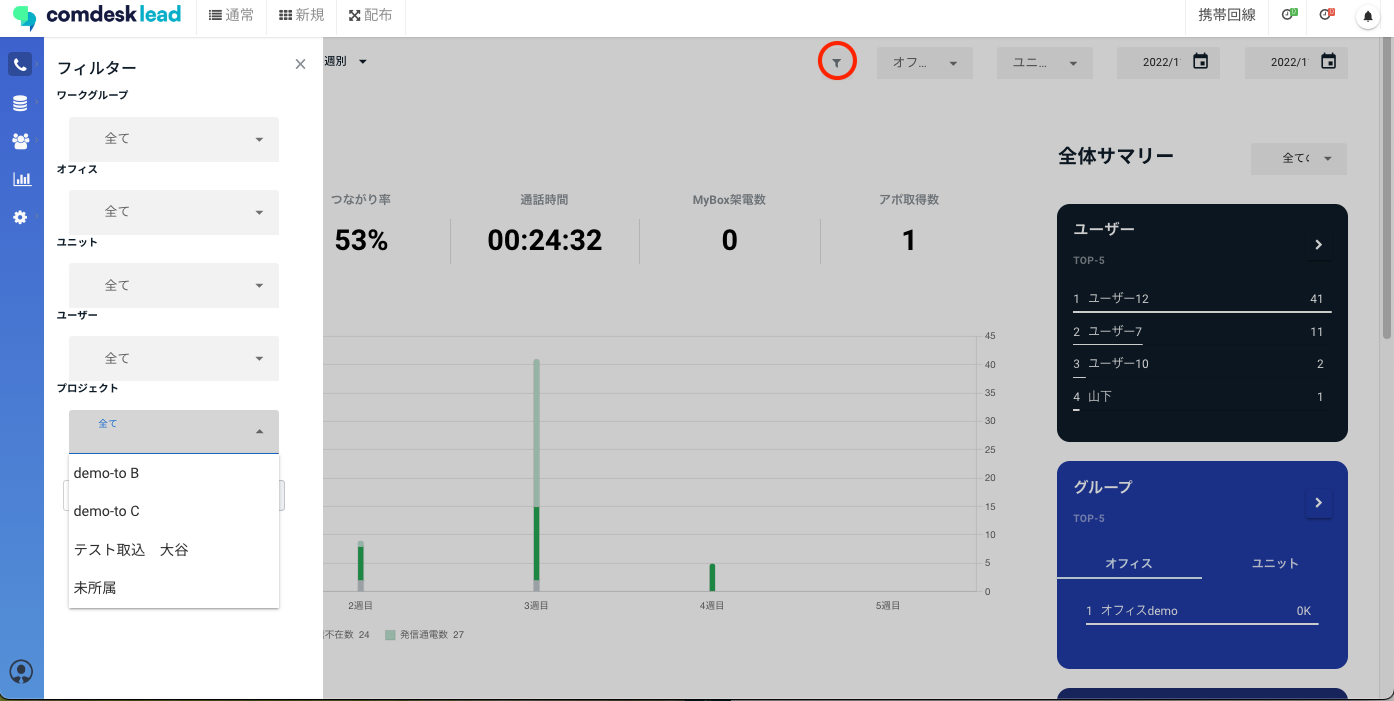
Task: Open the settings gear in sidebar
Action: 20,217
